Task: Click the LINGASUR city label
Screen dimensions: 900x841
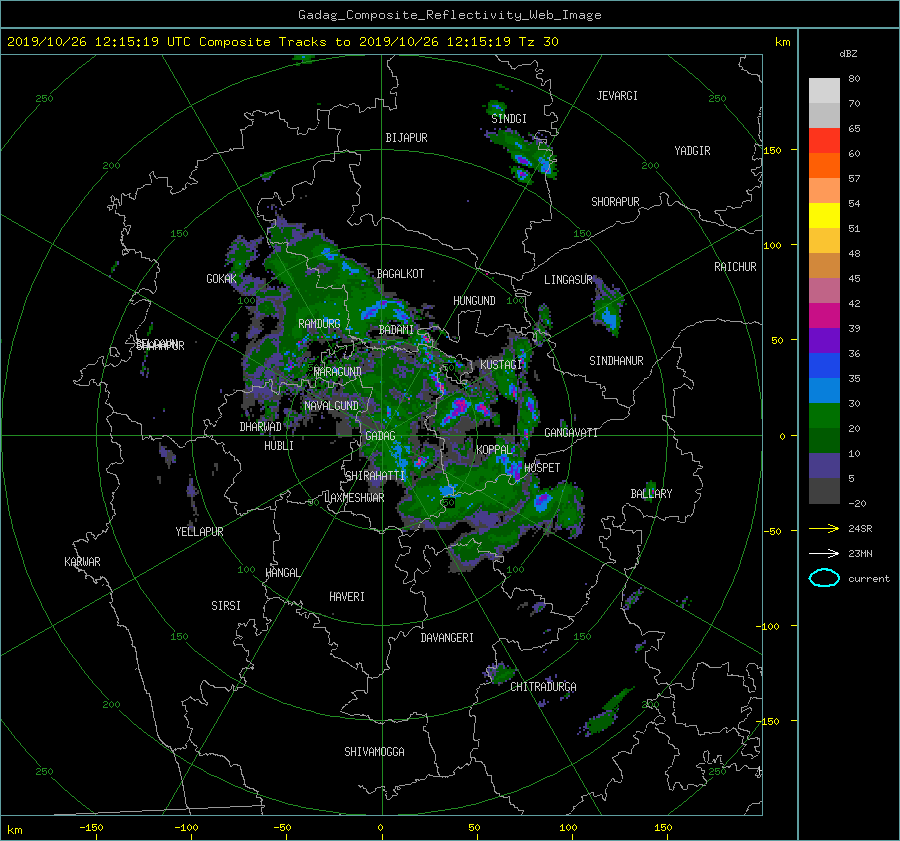Action: tap(568, 280)
